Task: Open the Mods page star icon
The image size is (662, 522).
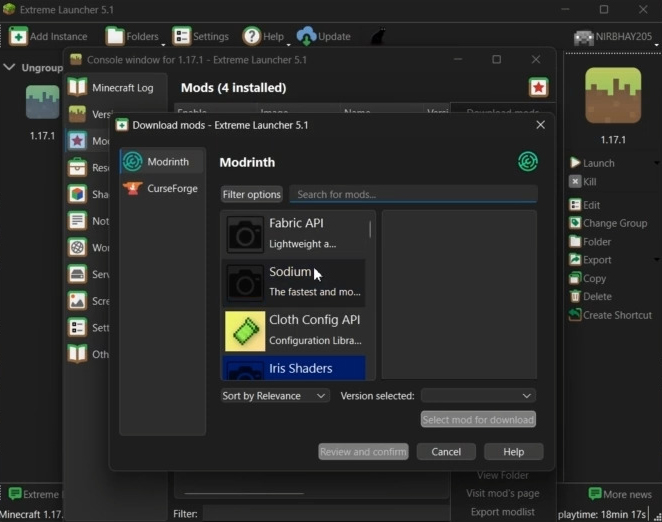Action: [x=77, y=141]
